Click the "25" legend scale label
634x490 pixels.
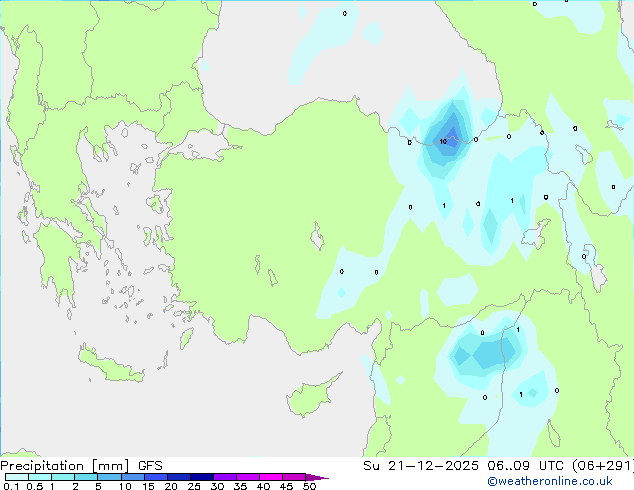point(194,486)
